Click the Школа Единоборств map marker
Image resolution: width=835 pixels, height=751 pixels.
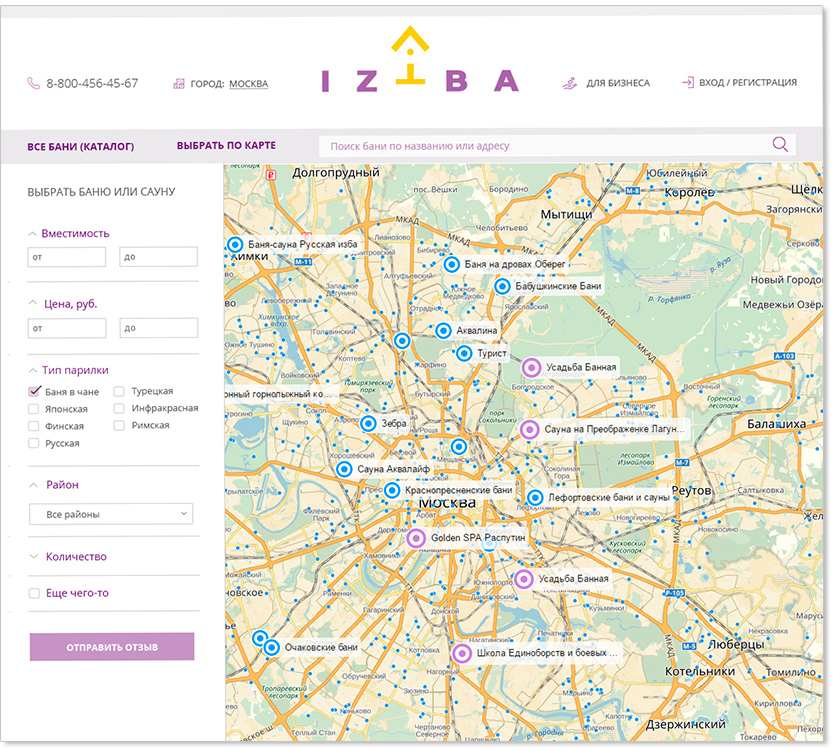(x=462, y=654)
